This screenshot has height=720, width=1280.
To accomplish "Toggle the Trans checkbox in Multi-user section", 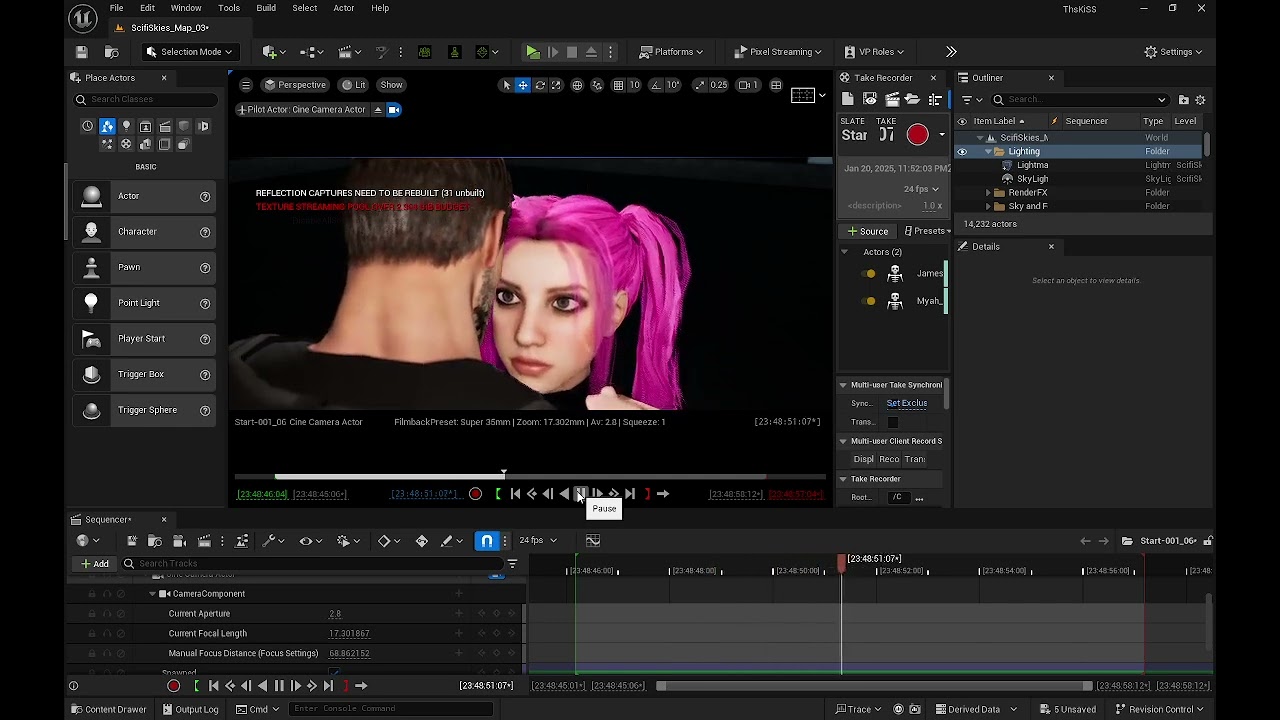I will [x=893, y=422].
